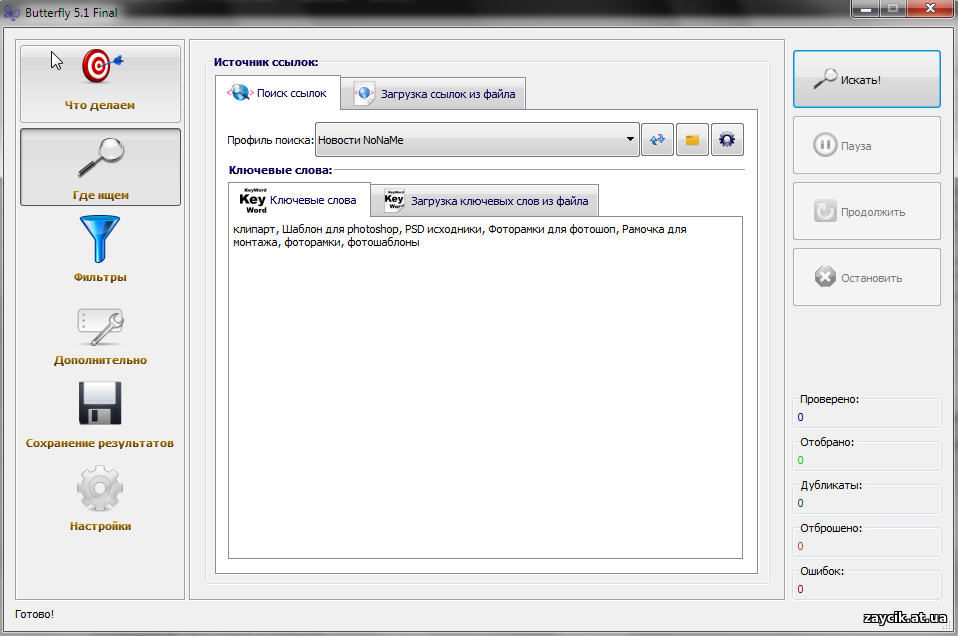Open the 'Дополнительно' wrench section
Viewport: 958px width, 636px height.
[x=100, y=336]
